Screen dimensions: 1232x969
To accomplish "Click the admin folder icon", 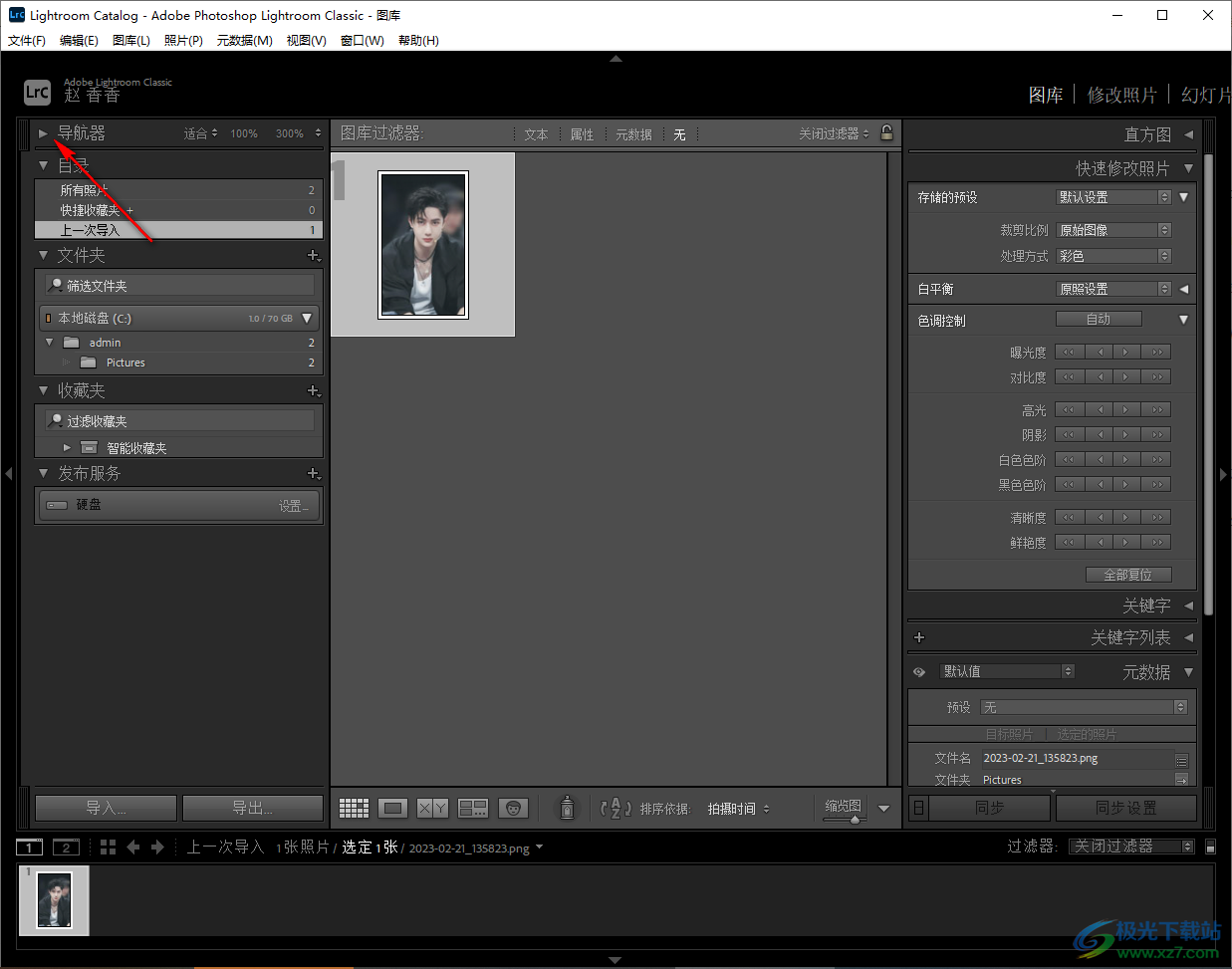I will coord(71,343).
